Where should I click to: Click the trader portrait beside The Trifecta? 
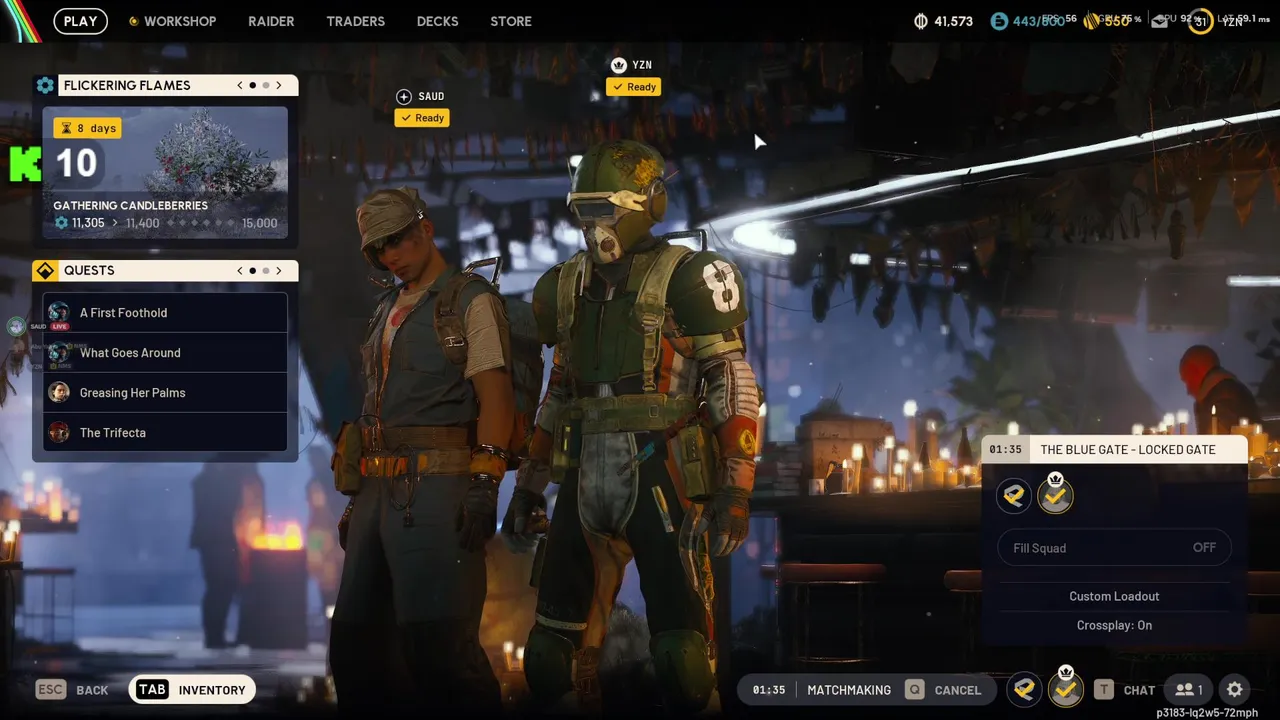(59, 432)
